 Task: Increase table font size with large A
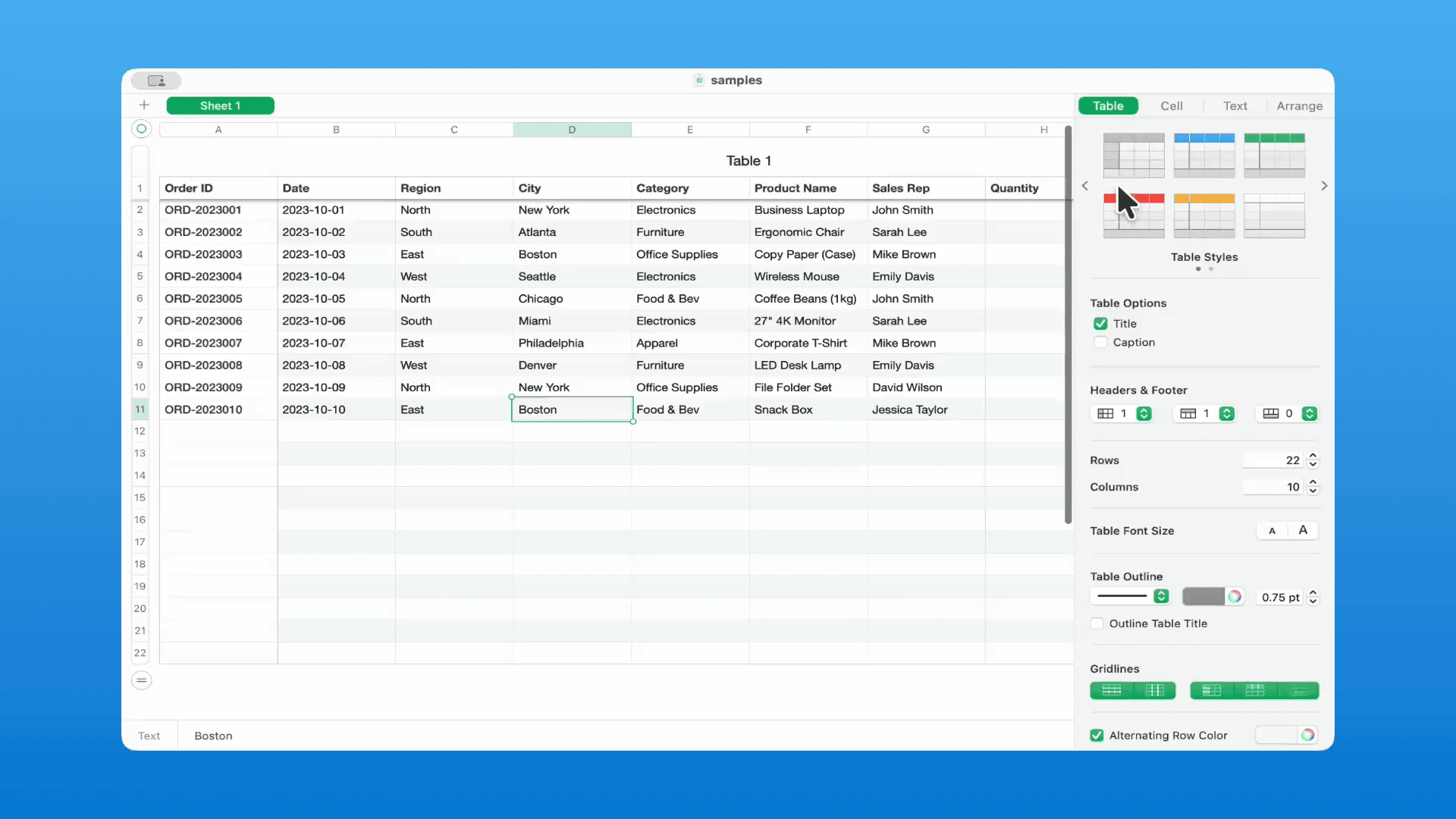point(1303,531)
